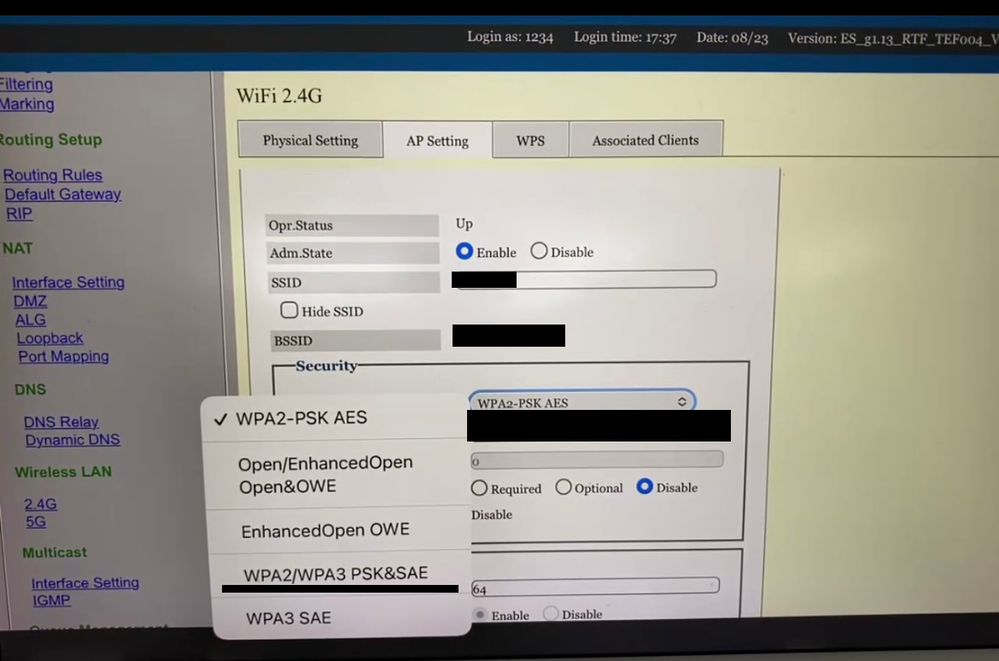Go to the Port Mapping page
This screenshot has height=661, width=999.
pyautogui.click(x=63, y=356)
